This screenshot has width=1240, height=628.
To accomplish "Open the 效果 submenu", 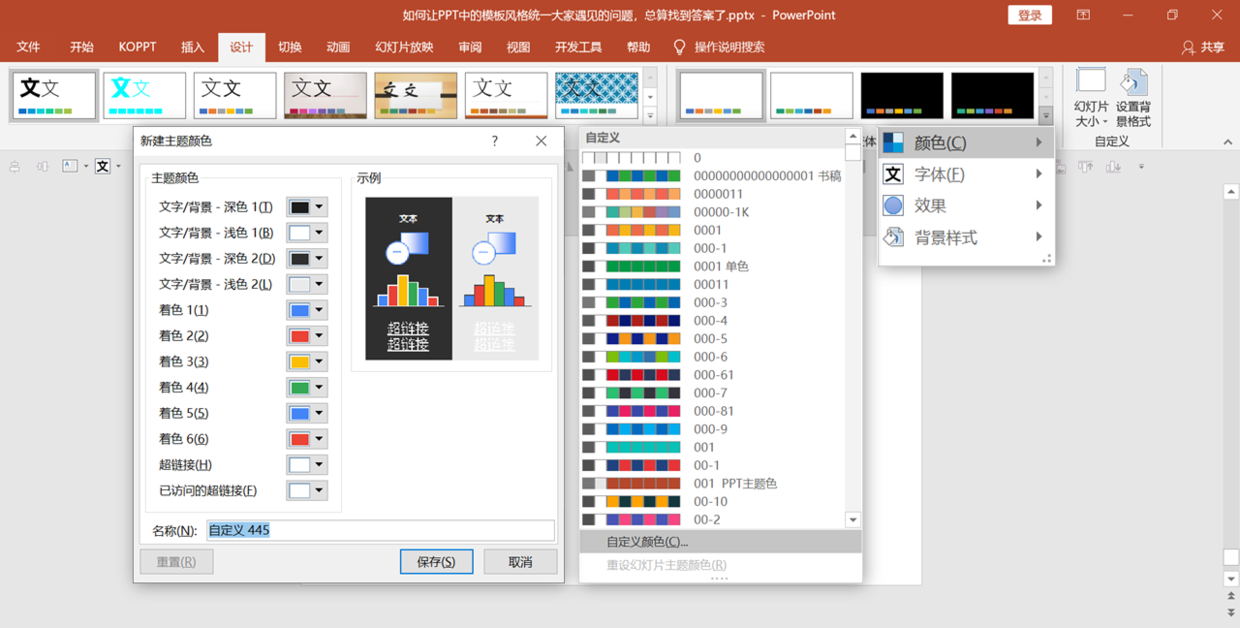I will pos(966,205).
